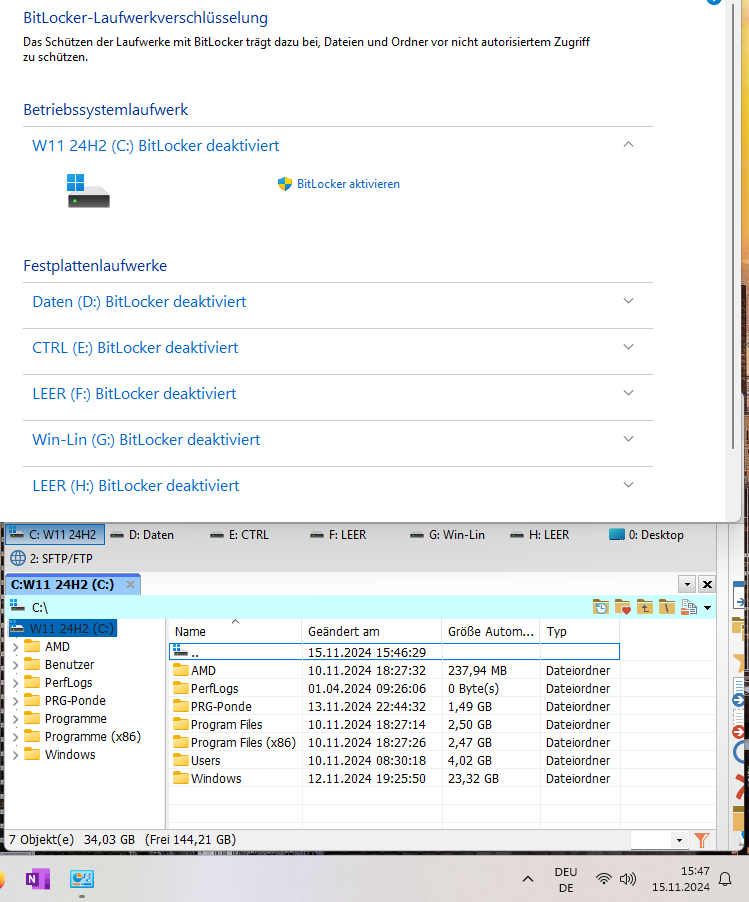Open the path bar options dropdown arrow
749x902 pixels.
708,607
